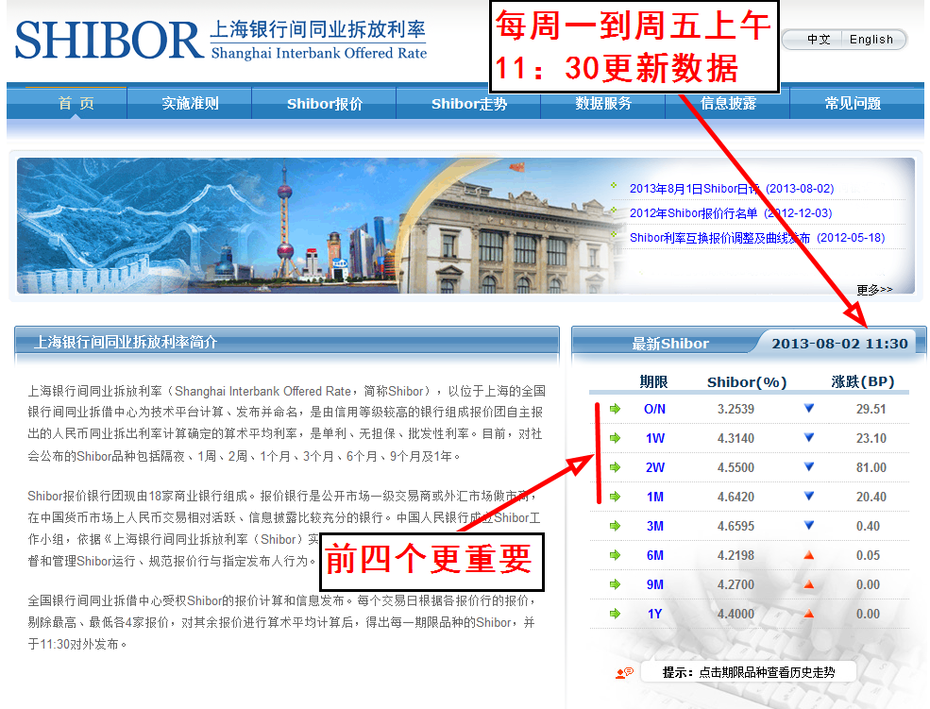This screenshot has width=930, height=709.
Task: Click the 9M rate value 4.2700
Action: pos(735,584)
